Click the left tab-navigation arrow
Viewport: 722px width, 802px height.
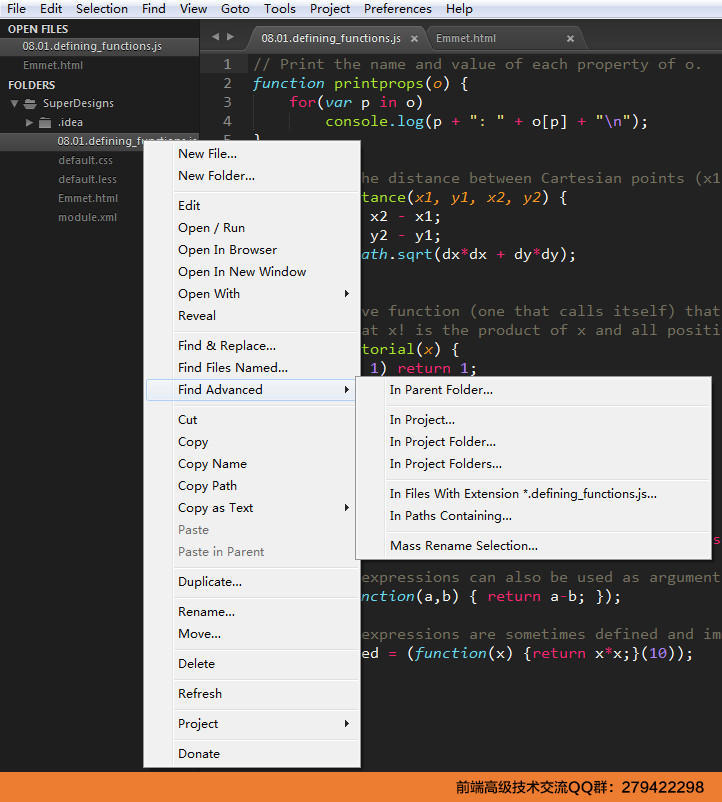point(215,37)
